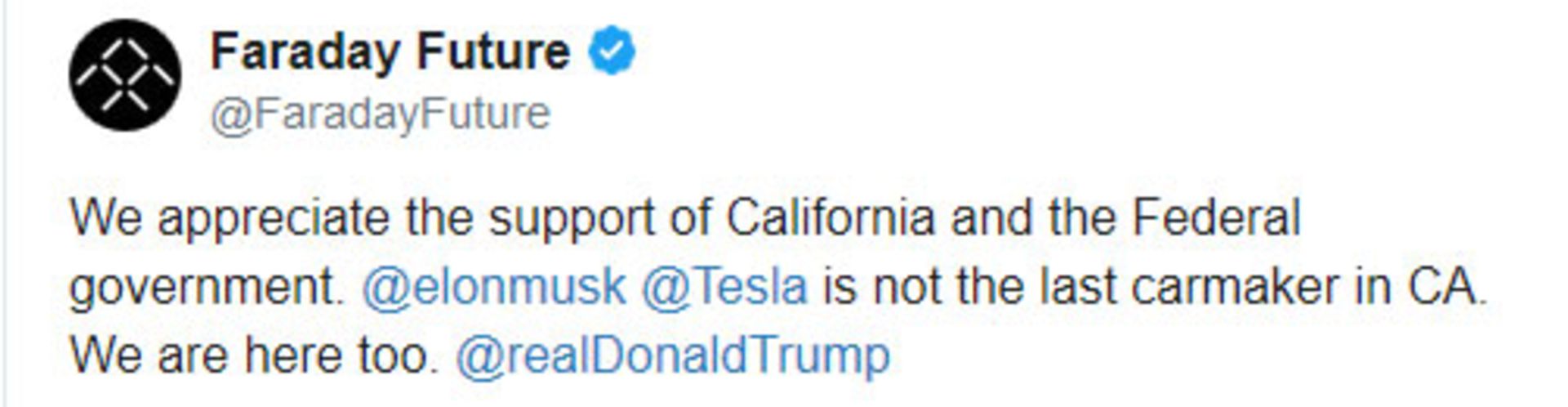Open the @elonmusk mention
The width and height of the screenshot is (1568, 407).
tap(494, 287)
